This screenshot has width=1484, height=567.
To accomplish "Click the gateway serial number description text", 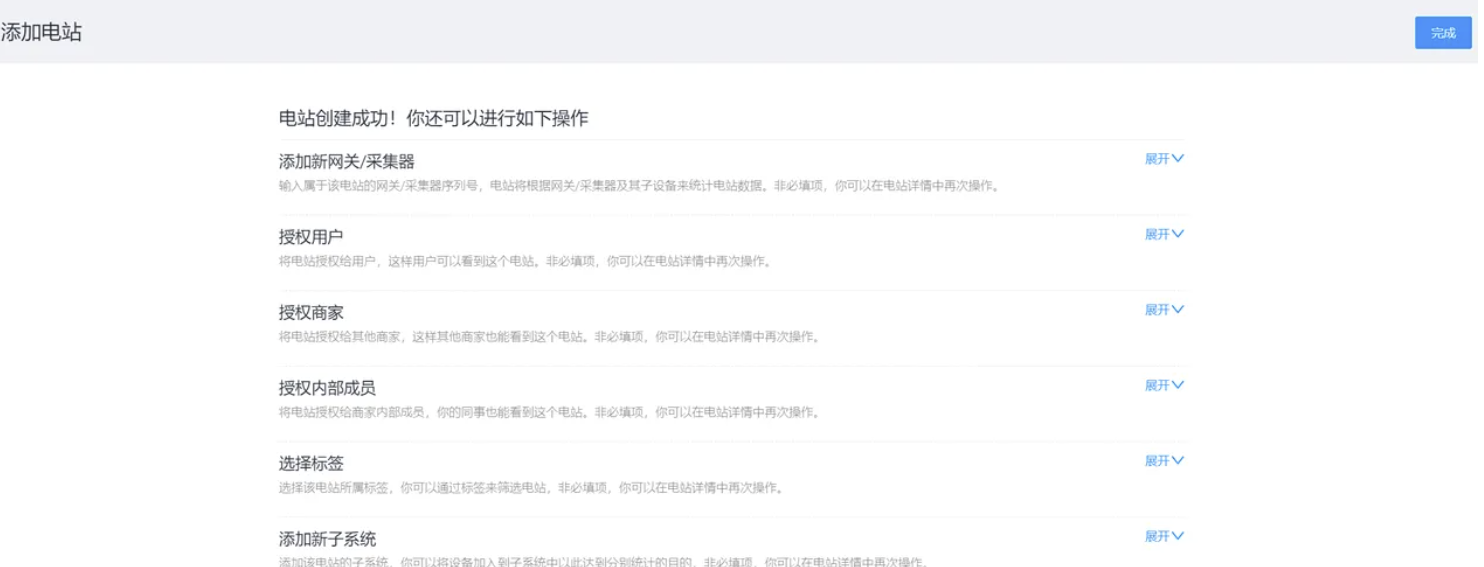I will [639, 186].
